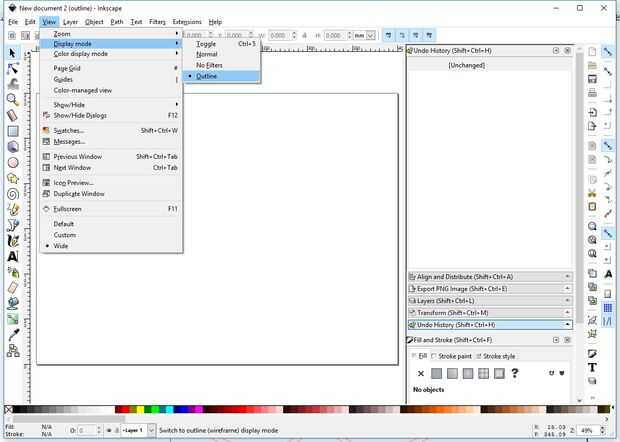Viewport: 620px width, 442px height.
Task: Toggle Page Grid visibility
Action: (111, 68)
